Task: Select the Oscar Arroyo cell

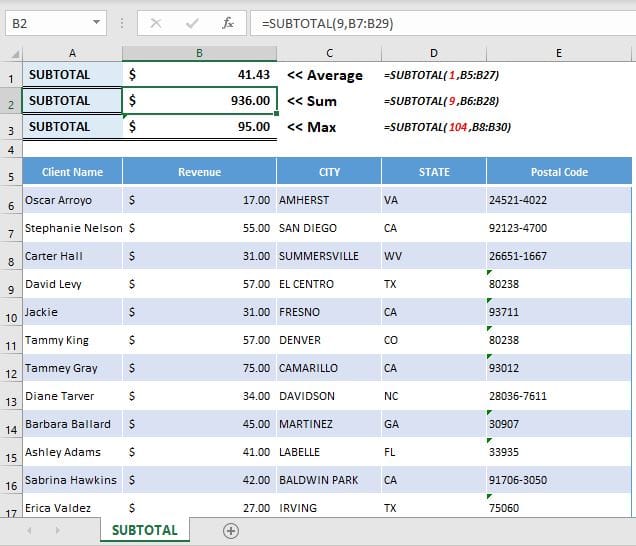Action: click(x=72, y=200)
